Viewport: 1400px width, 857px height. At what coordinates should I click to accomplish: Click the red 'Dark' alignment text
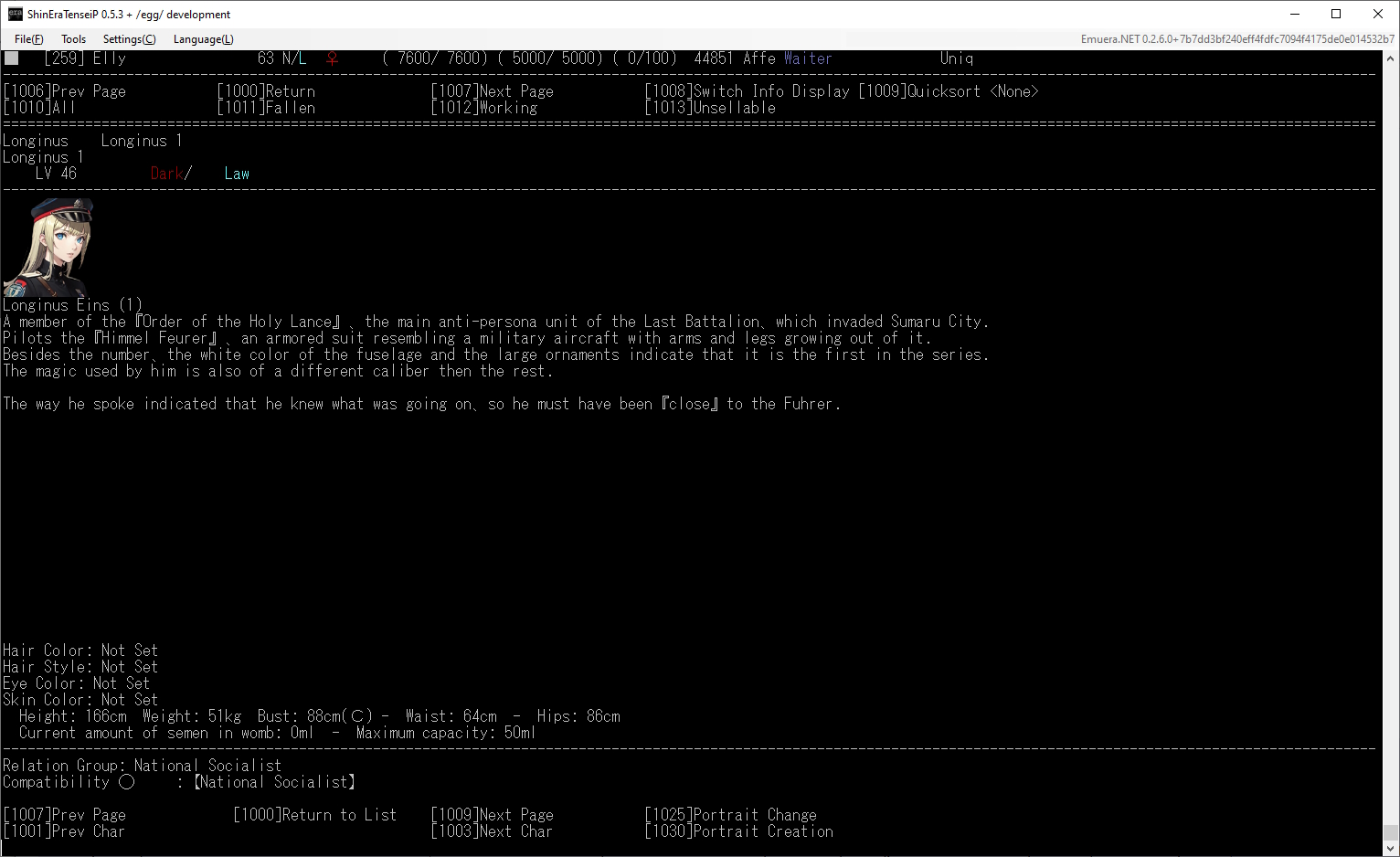point(167,174)
